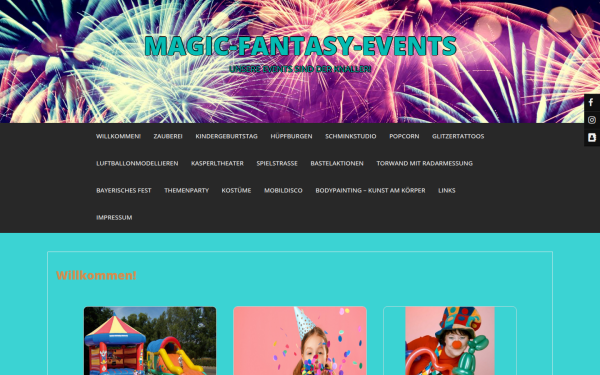
Task: Select Links in the navigation menu
Action: (x=447, y=191)
